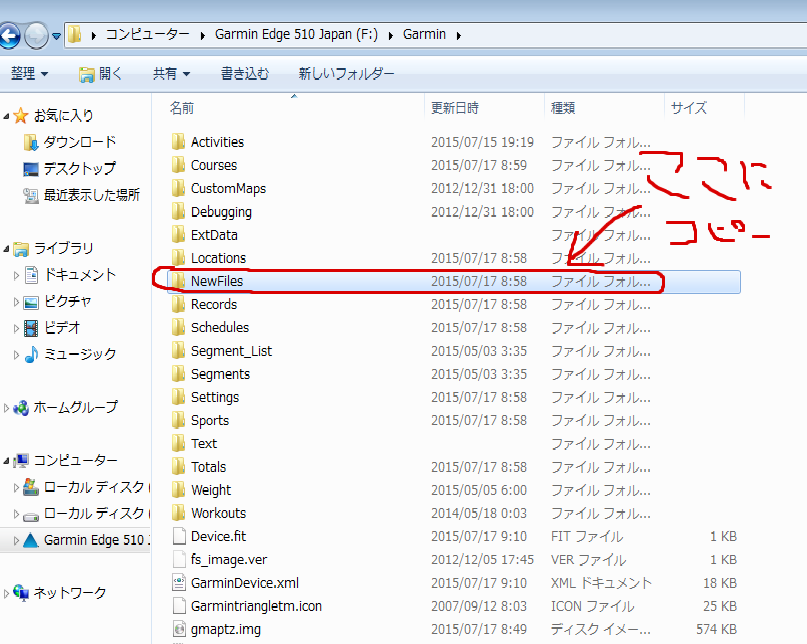
Task: Click the folder icon in address bar
Action: point(75,34)
